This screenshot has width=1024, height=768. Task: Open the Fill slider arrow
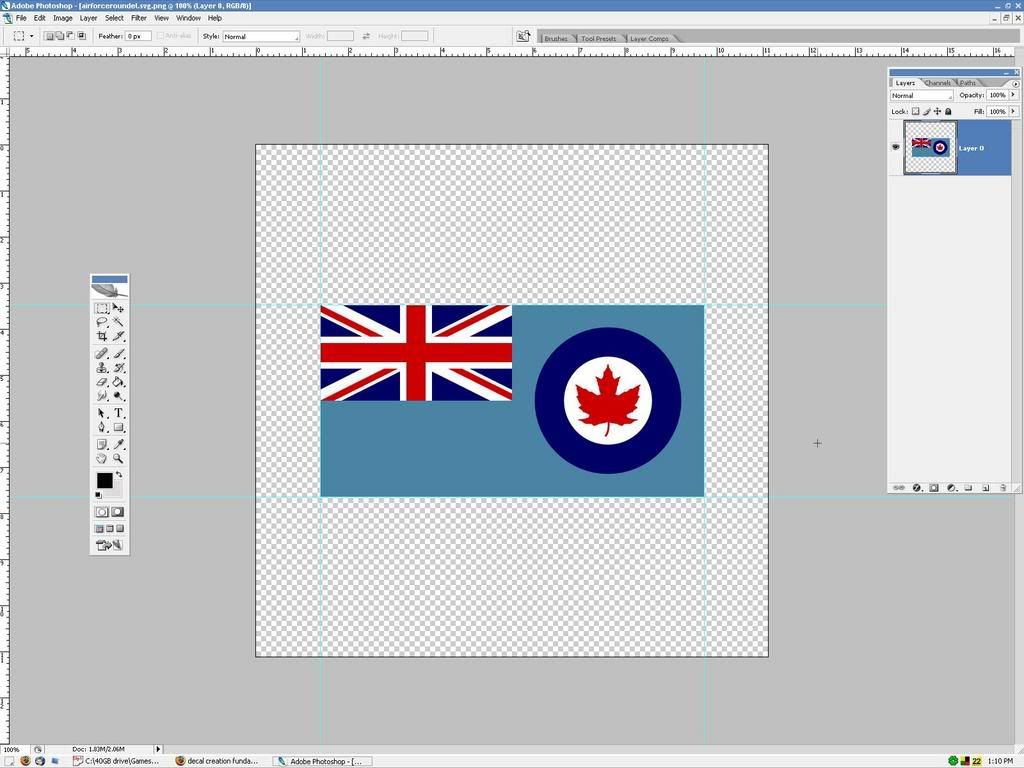pyautogui.click(x=1013, y=112)
